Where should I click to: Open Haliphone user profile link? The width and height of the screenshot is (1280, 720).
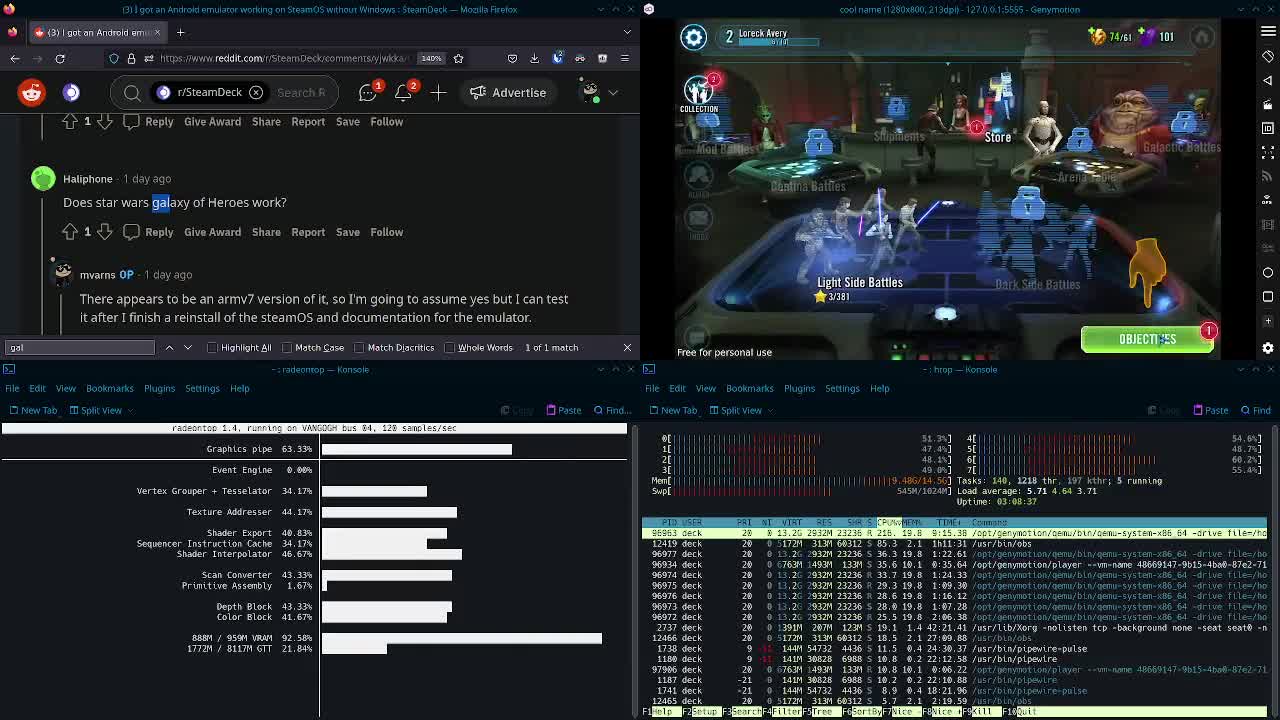(88, 179)
